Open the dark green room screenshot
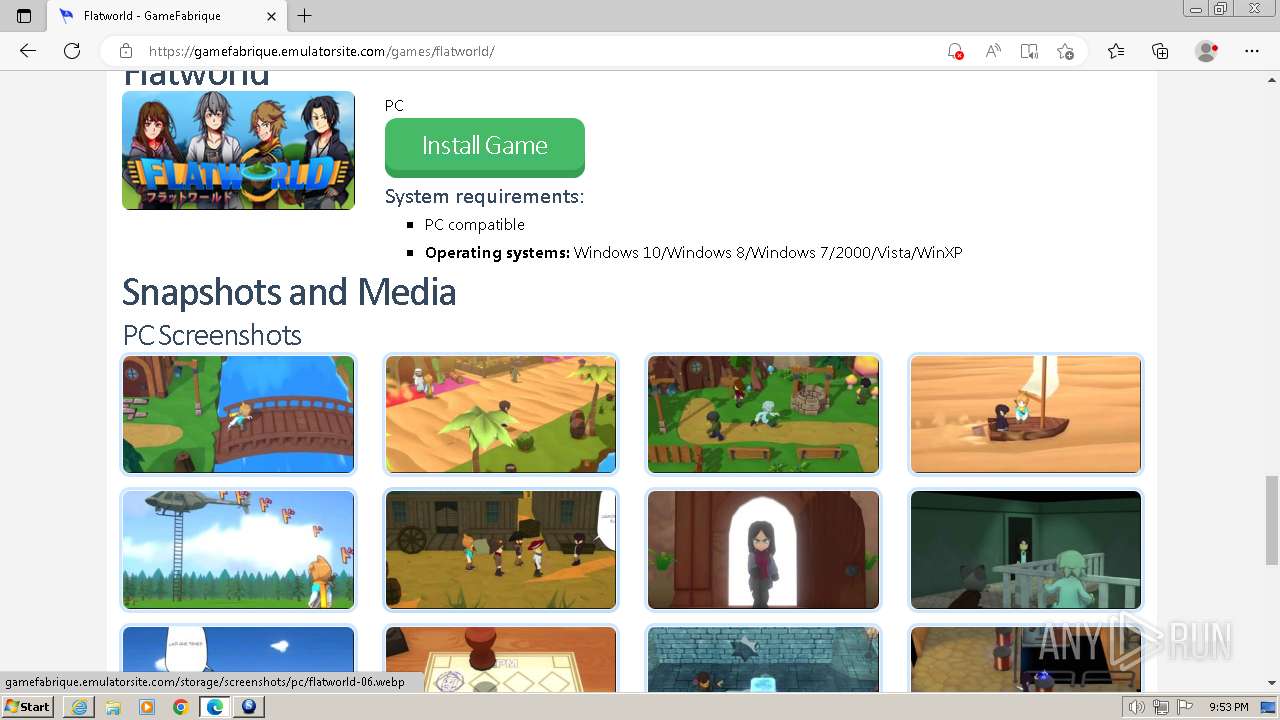Screen dimensions: 1280x720 1026,549
